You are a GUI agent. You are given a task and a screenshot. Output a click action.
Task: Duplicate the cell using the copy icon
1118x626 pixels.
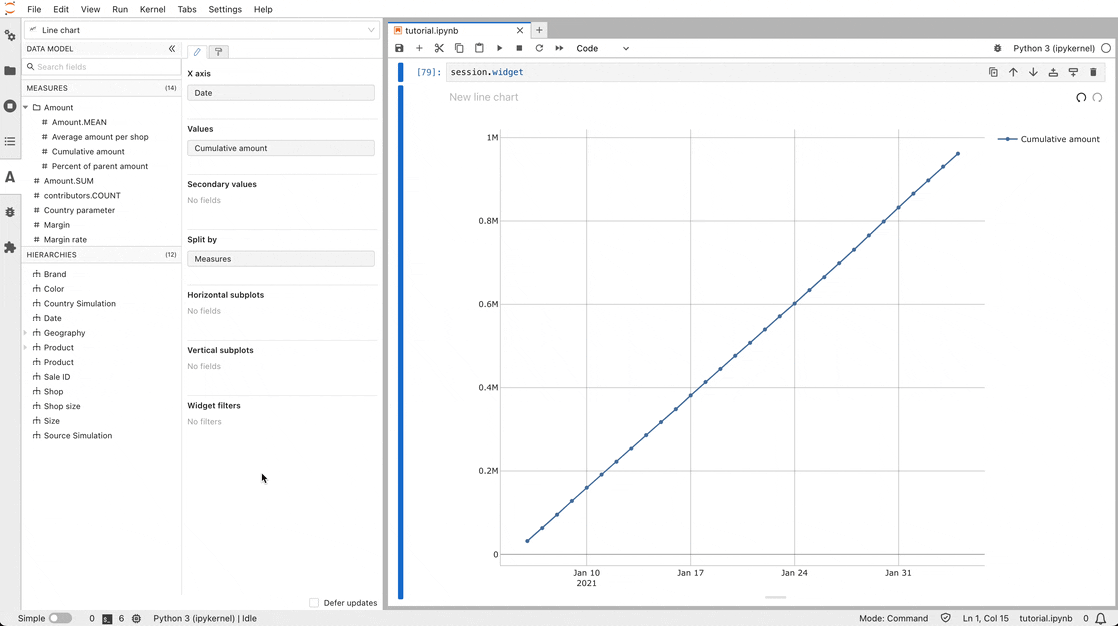point(993,72)
